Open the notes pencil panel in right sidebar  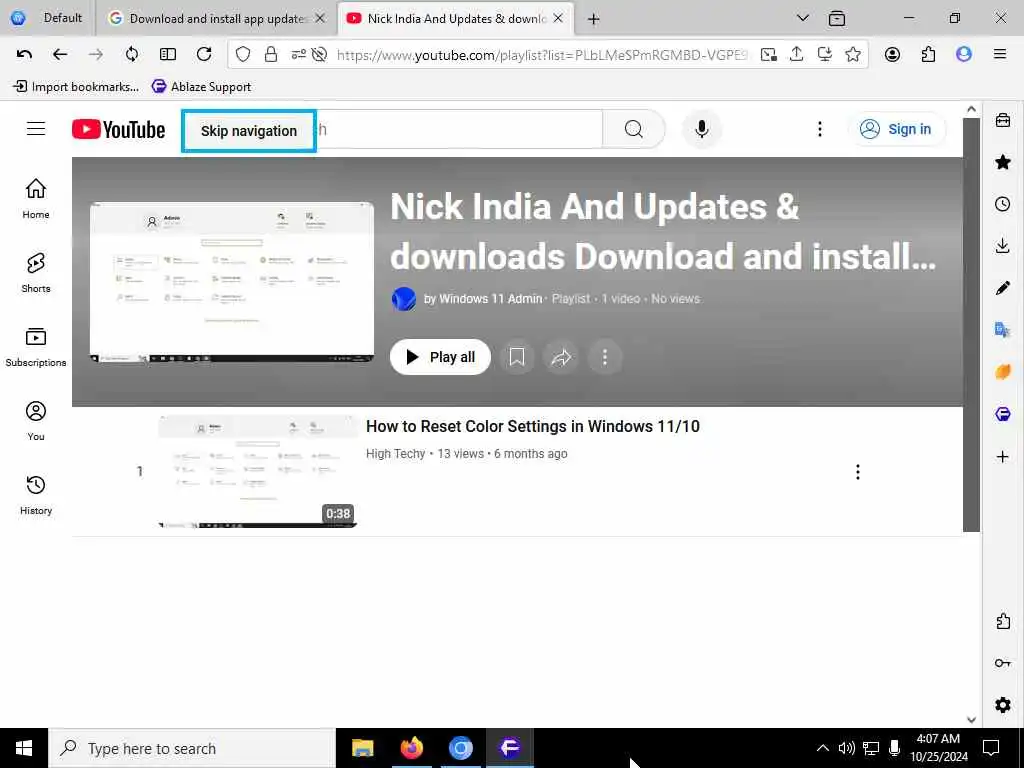coord(1002,288)
